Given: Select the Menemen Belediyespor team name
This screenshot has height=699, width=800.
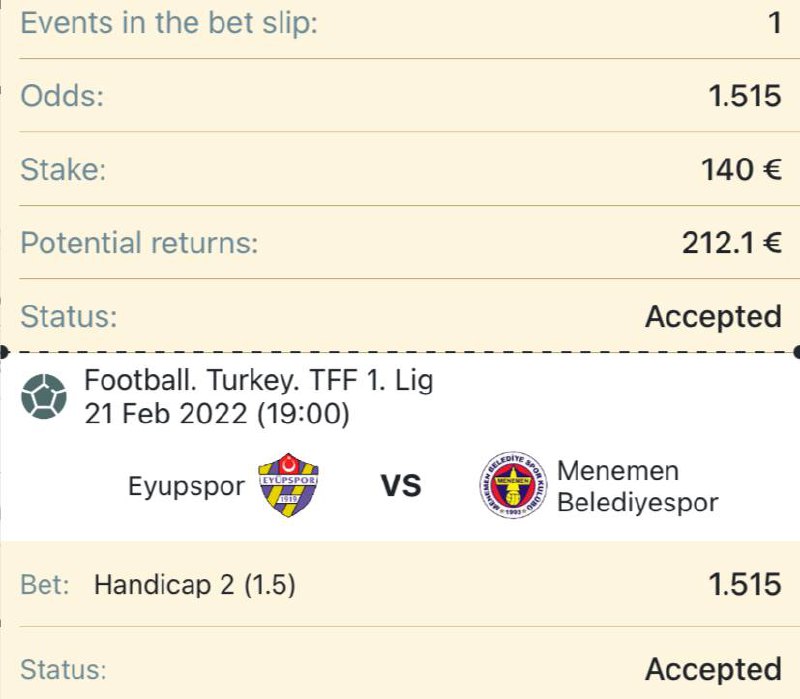Looking at the screenshot, I should (638, 486).
